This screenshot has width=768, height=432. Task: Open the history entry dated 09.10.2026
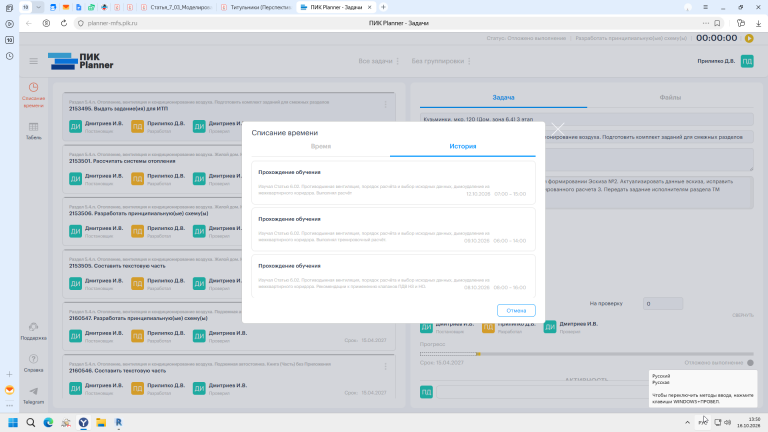coord(393,229)
